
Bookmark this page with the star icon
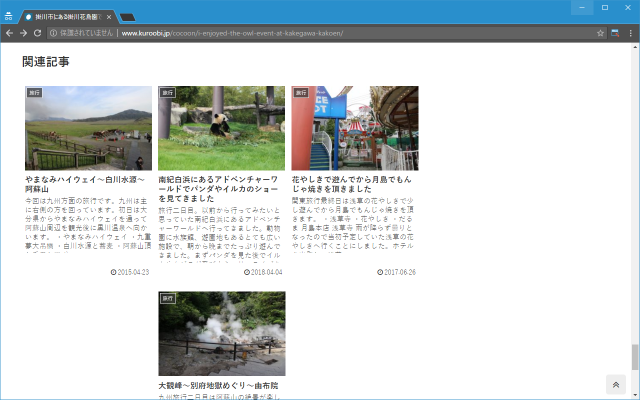click(601, 33)
